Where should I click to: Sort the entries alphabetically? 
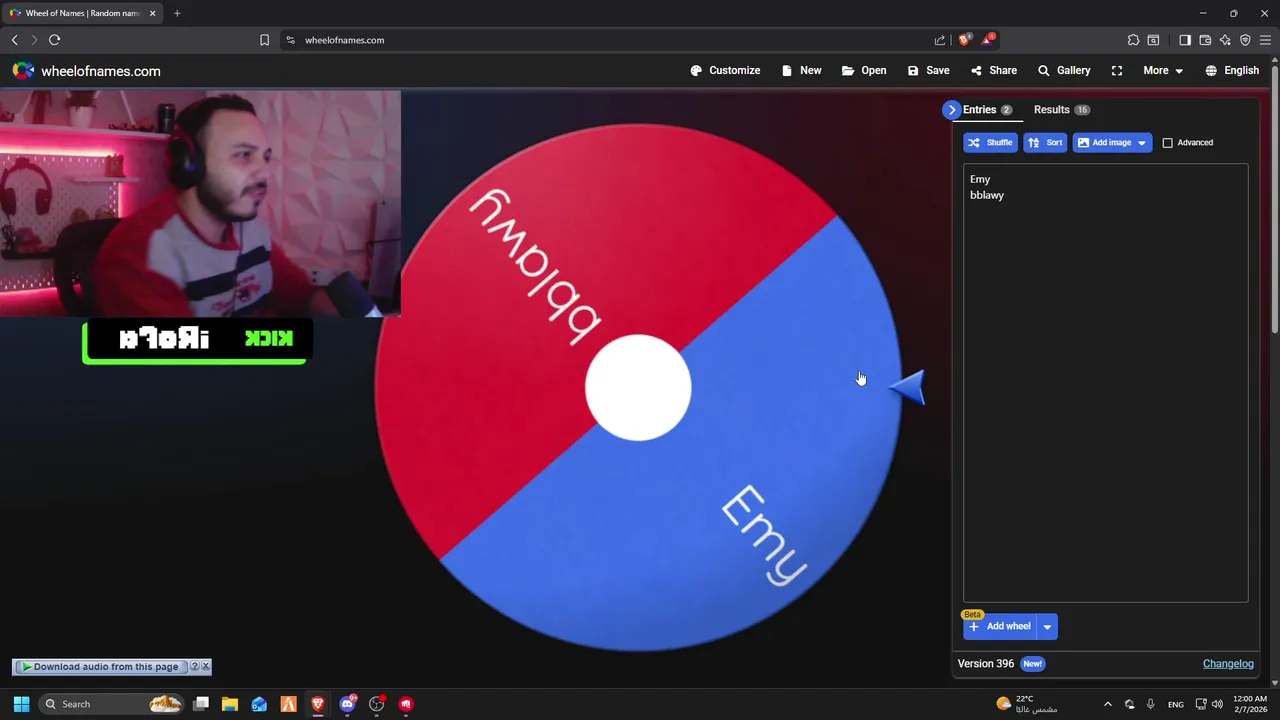[x=1045, y=143]
